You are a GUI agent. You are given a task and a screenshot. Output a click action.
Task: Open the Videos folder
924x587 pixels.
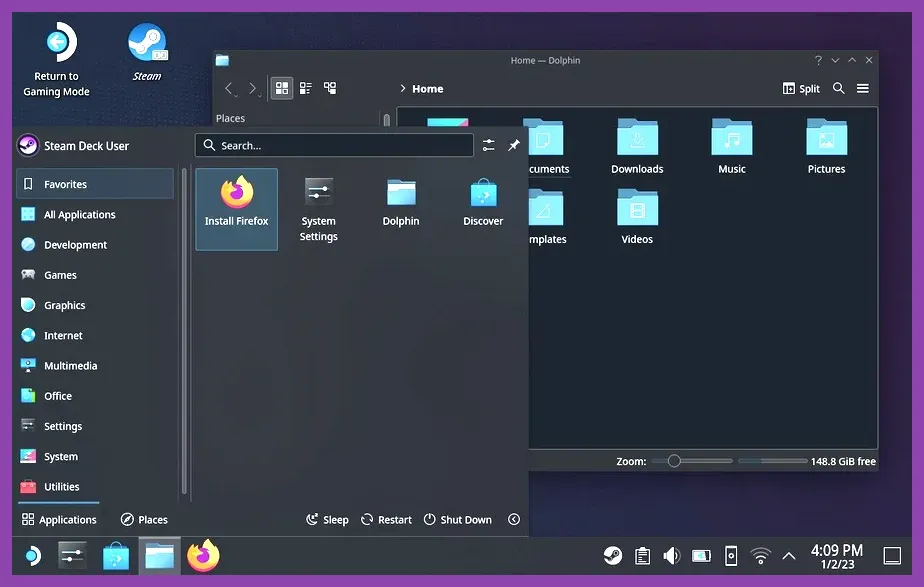click(637, 216)
